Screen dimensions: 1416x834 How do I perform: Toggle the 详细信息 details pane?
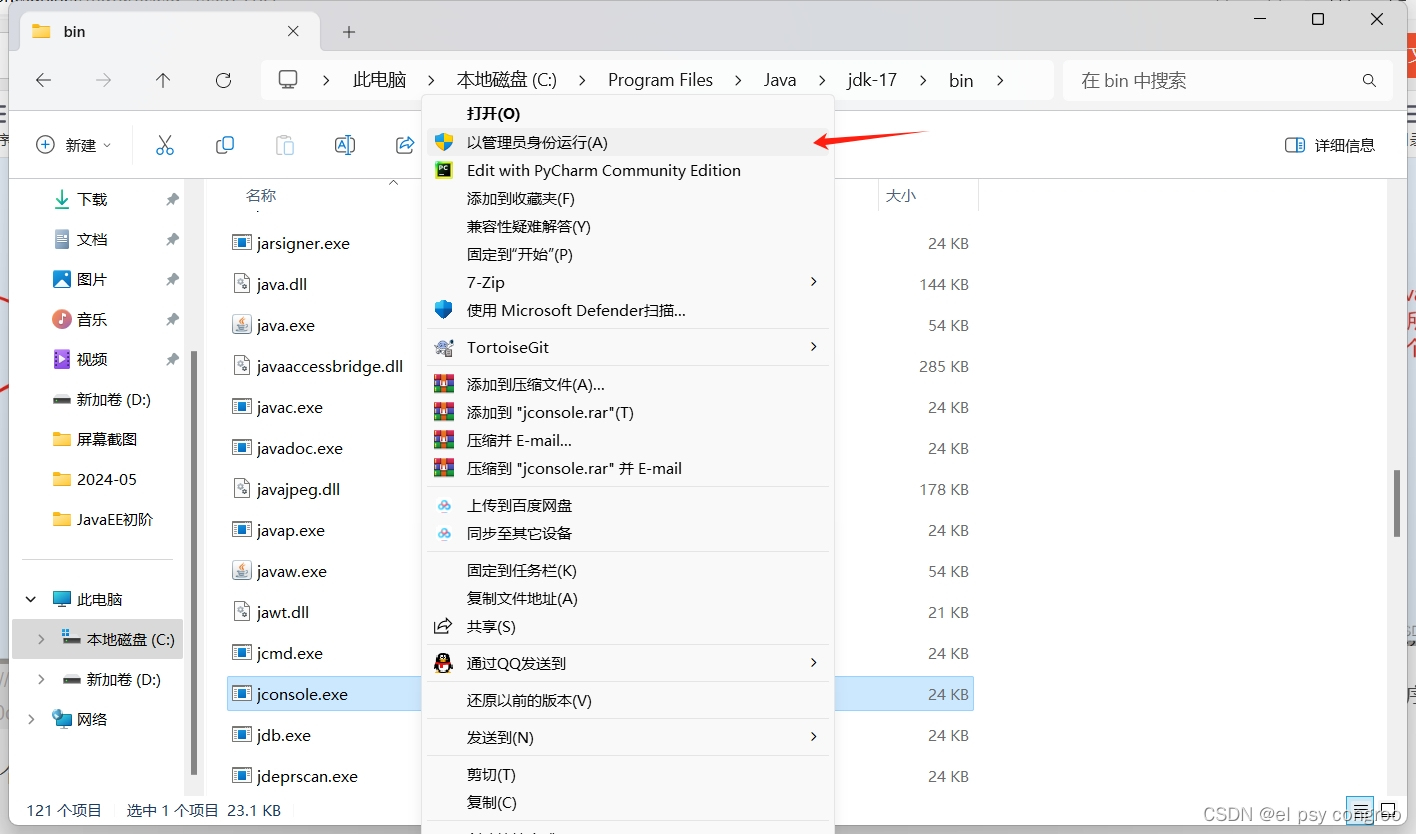click(x=1330, y=145)
